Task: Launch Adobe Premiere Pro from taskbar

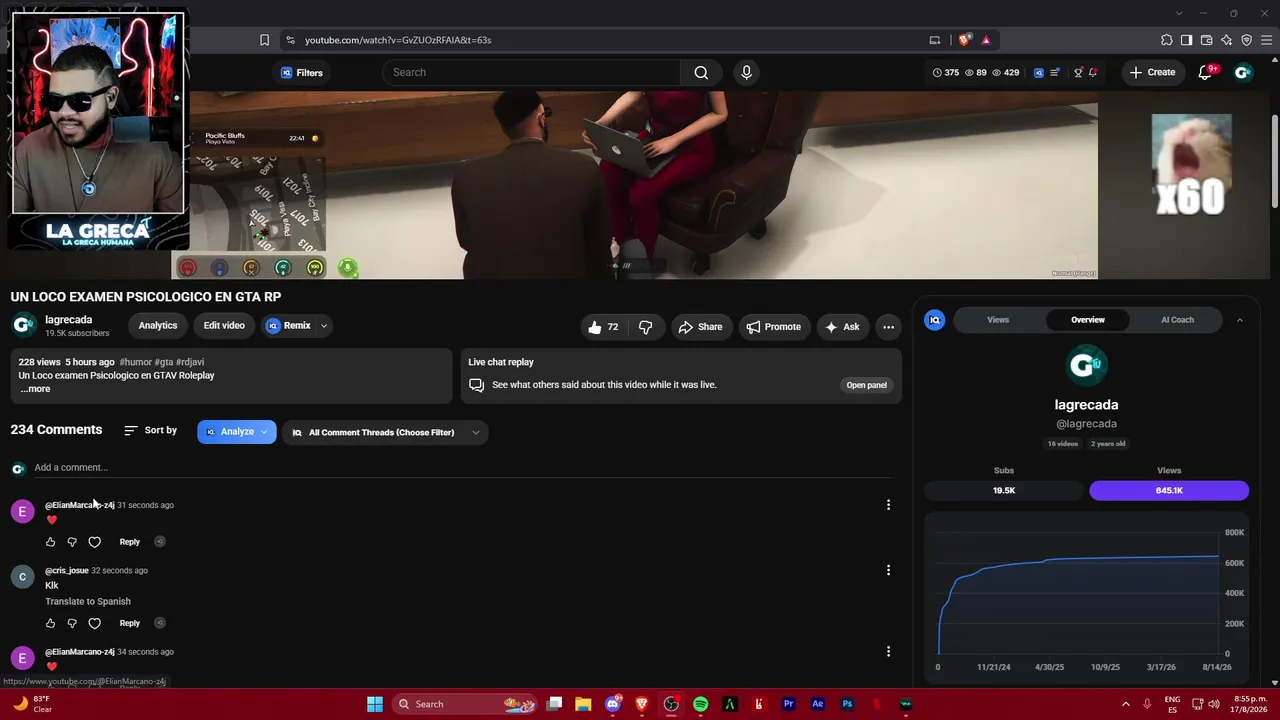Action: click(x=788, y=704)
